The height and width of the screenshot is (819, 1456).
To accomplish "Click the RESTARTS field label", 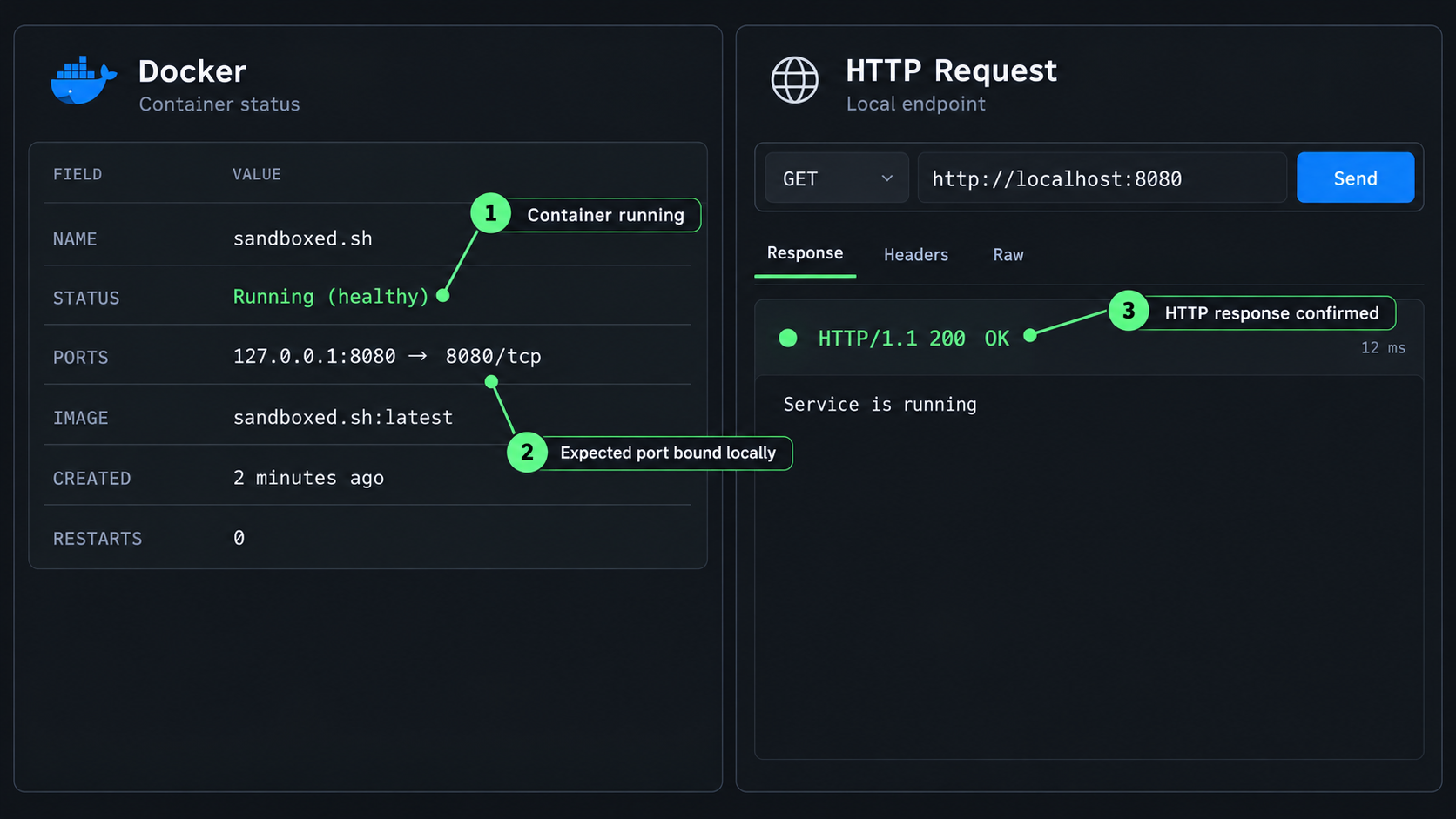I will pyautogui.click(x=98, y=539).
